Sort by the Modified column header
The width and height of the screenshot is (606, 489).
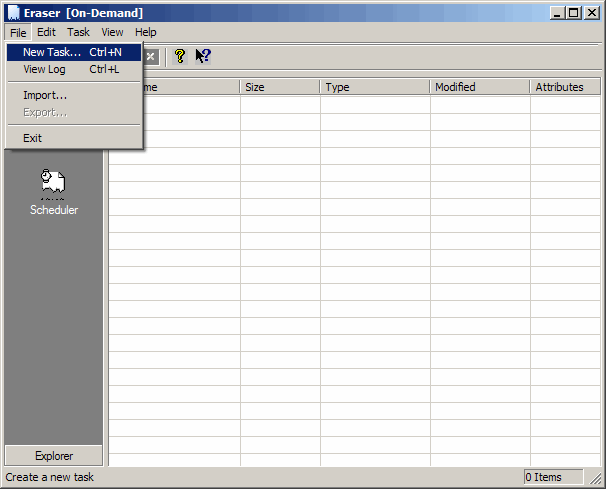480,87
